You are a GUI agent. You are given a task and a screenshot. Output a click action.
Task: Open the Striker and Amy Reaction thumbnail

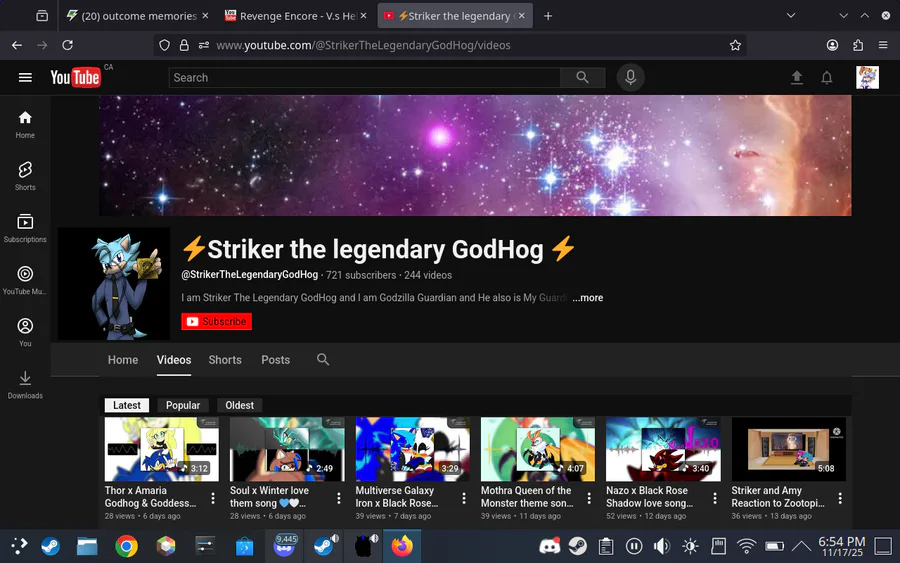(788, 449)
